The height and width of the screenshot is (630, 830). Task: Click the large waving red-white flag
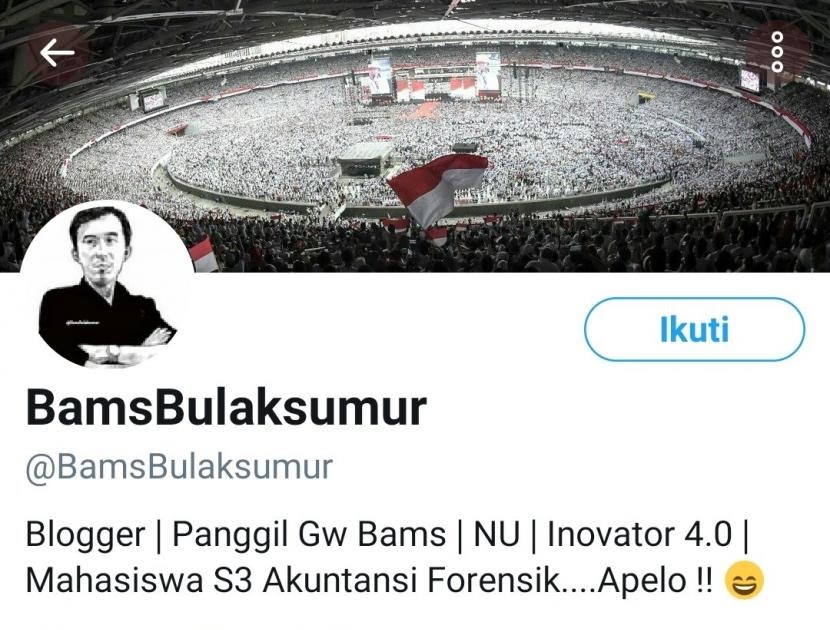[x=438, y=190]
